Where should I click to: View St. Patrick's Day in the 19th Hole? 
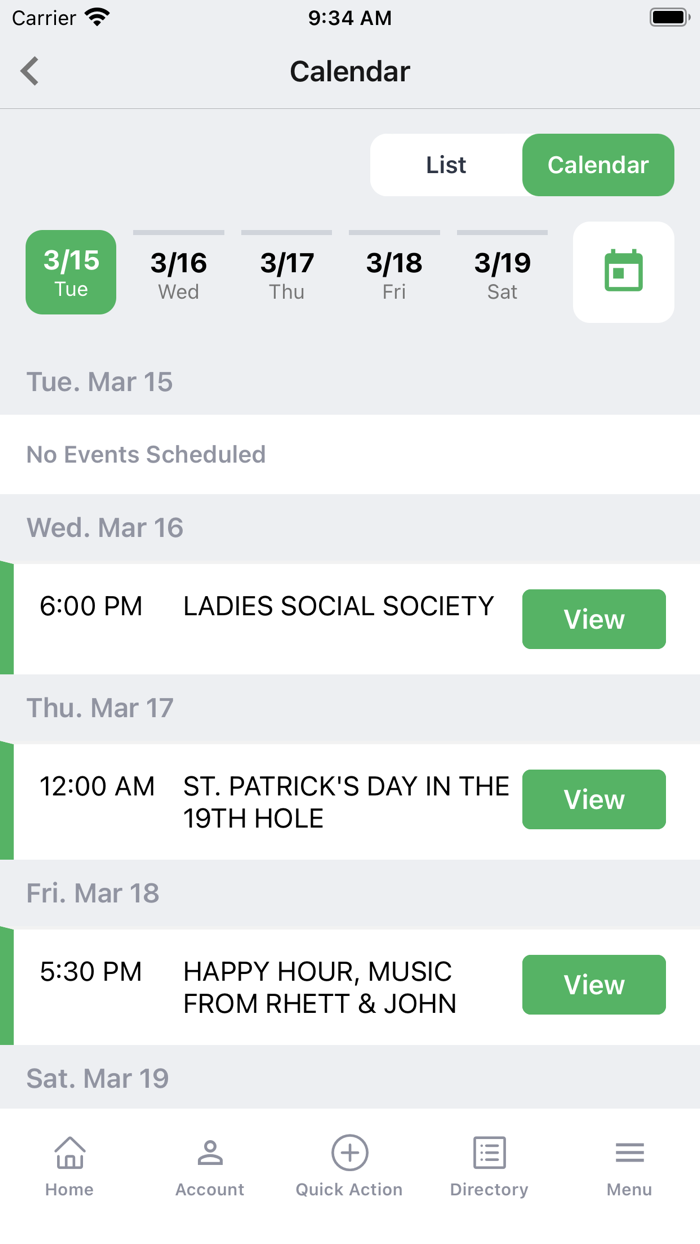(593, 799)
